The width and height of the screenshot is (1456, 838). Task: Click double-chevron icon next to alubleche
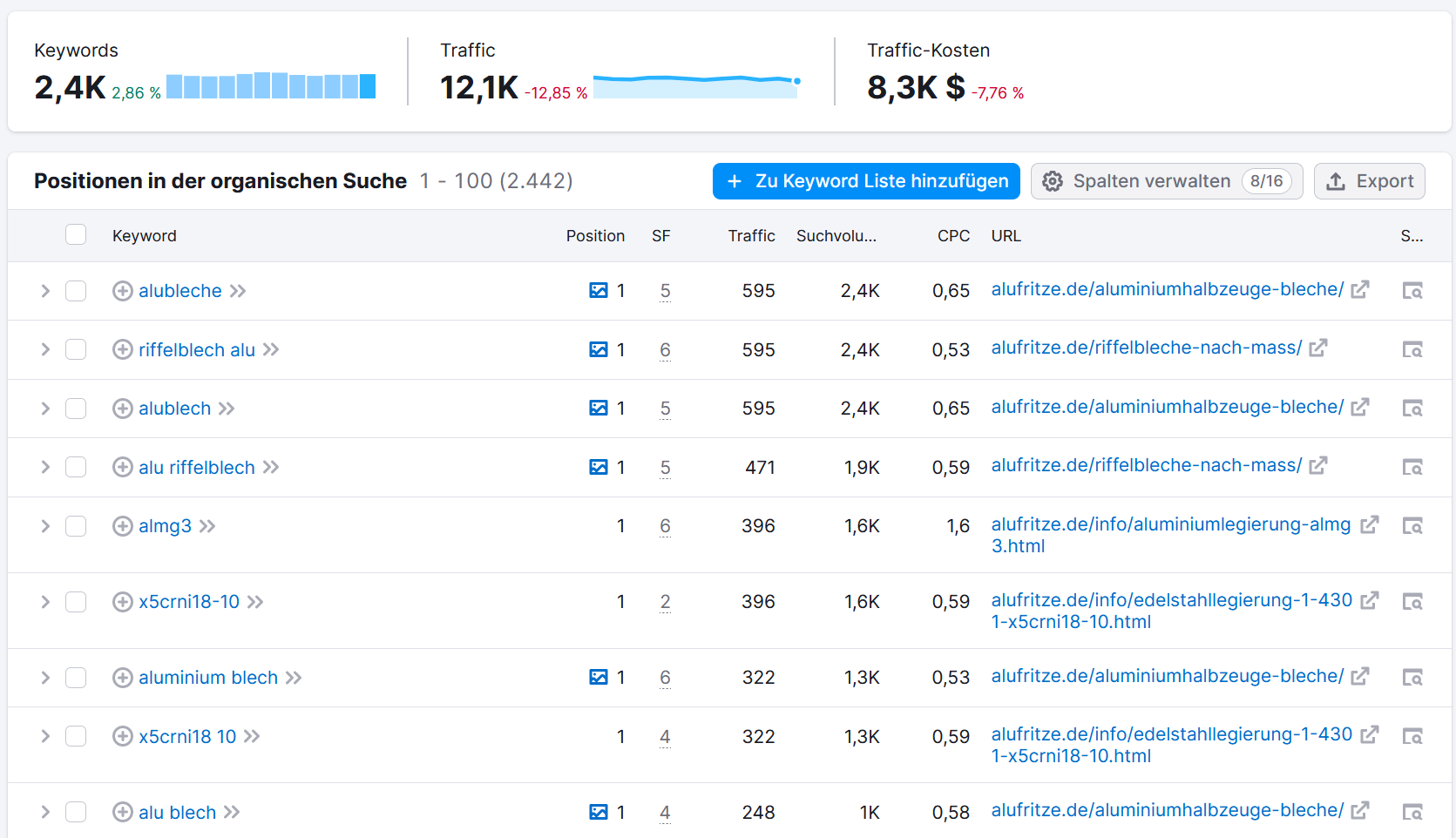coord(238,291)
